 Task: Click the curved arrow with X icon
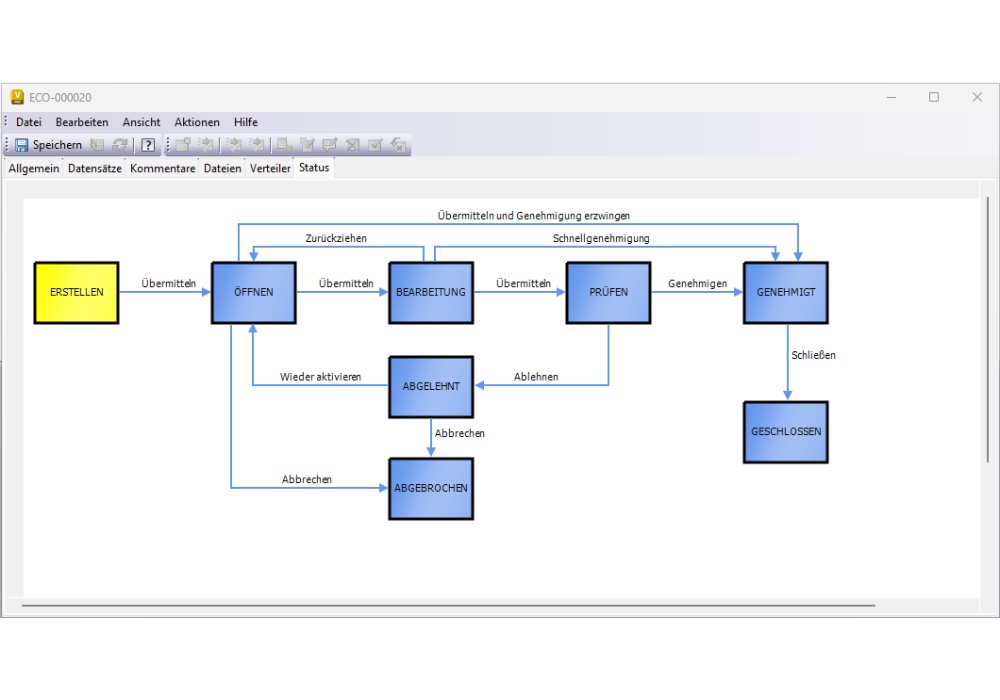pyautogui.click(x=398, y=145)
